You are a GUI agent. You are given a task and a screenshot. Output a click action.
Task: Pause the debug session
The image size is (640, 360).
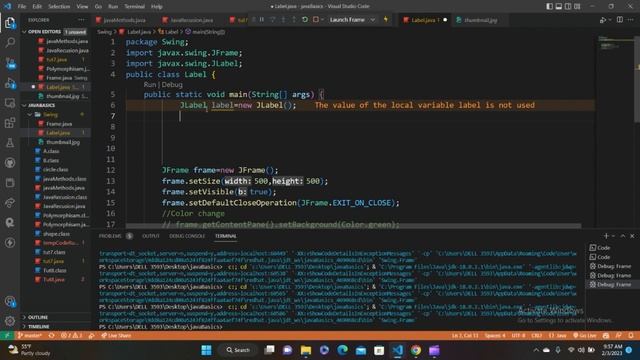[x=262, y=20]
